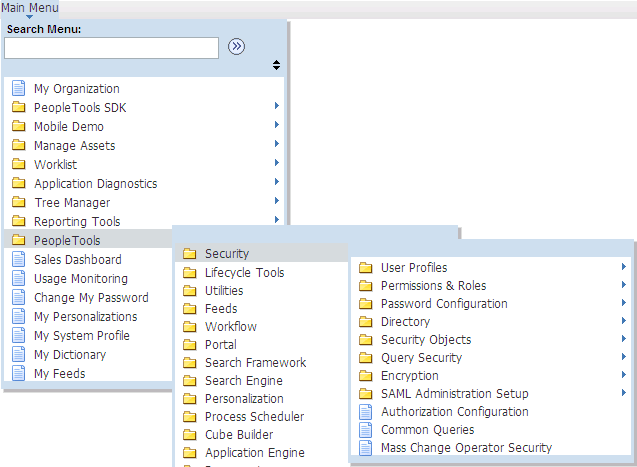Click the folder icon beside Reporting Tools
This screenshot has height=467, width=637.
click(x=18, y=221)
